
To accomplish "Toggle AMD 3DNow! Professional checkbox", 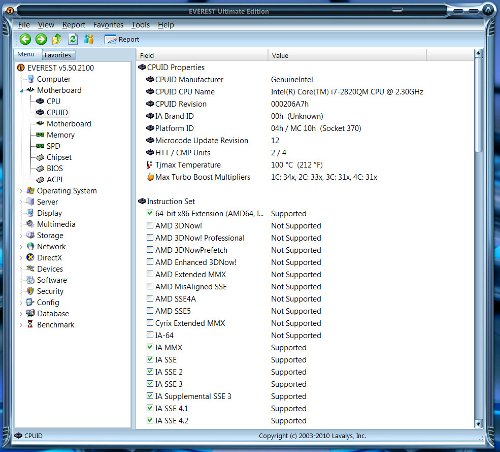I will [x=150, y=237].
